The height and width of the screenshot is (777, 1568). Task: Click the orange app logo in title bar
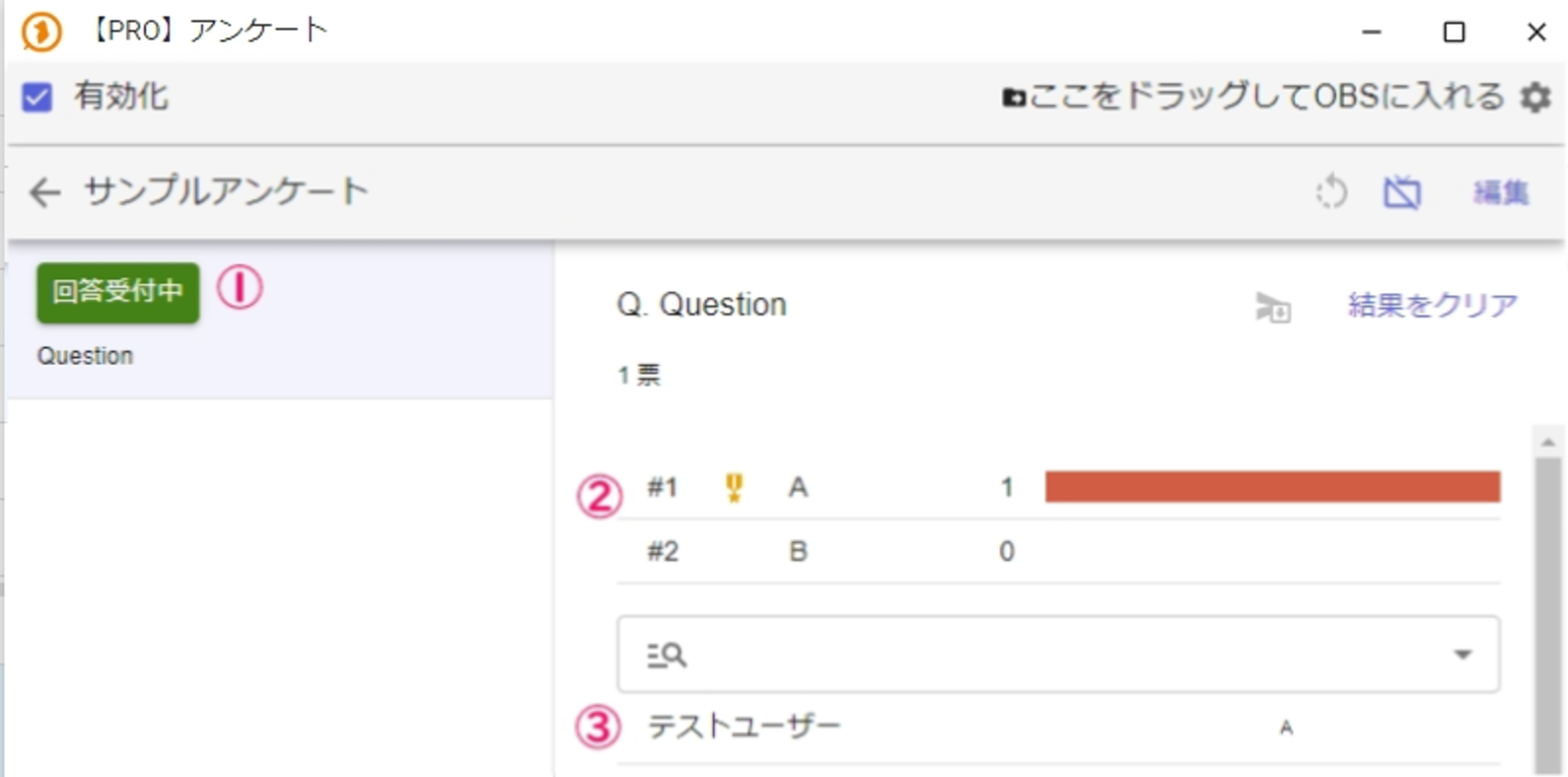pos(41,32)
